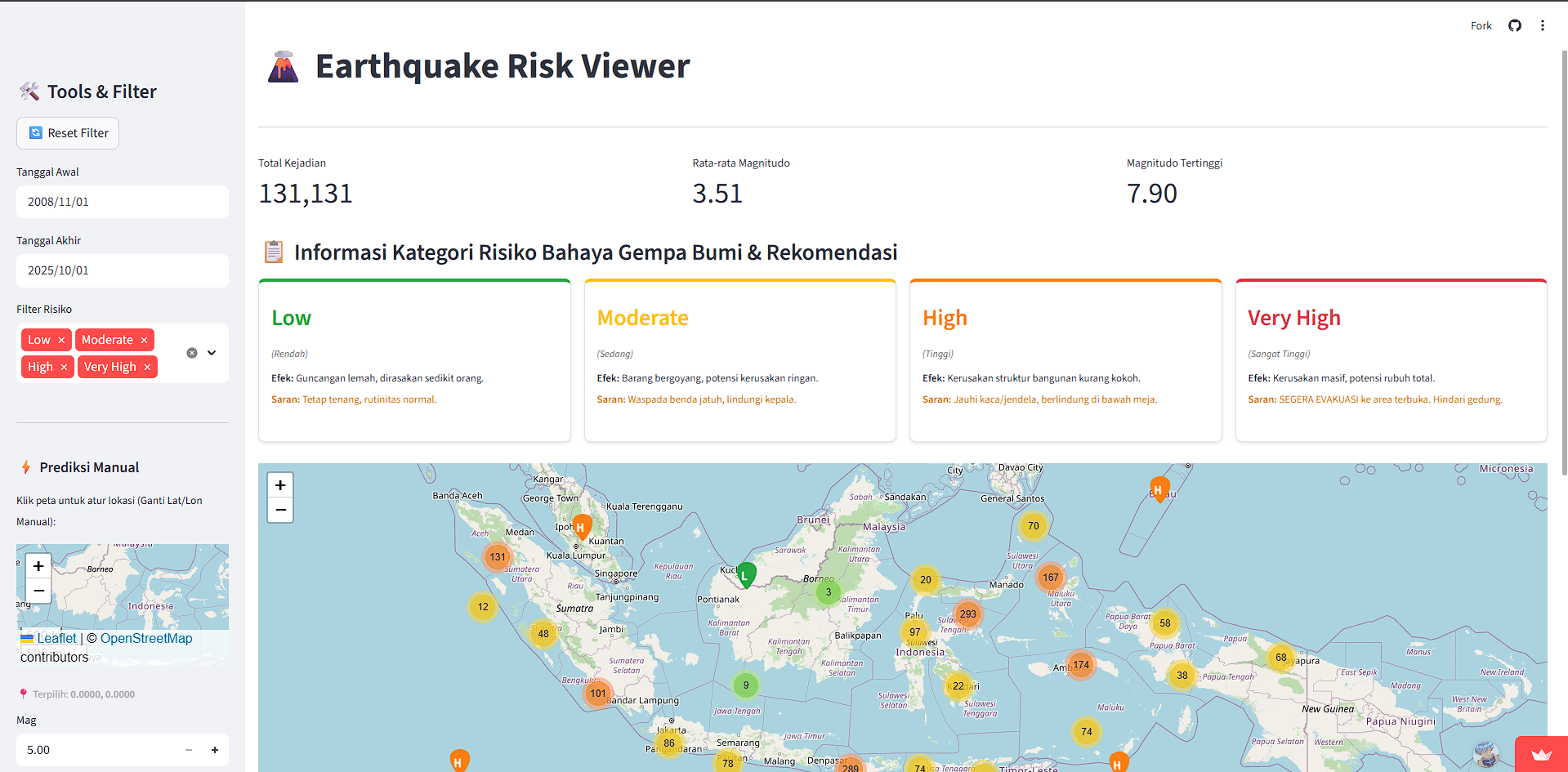Viewport: 1568px width, 772px height.
Task: Open the cluster marker 86 near Jakarta
Action: [x=669, y=743]
